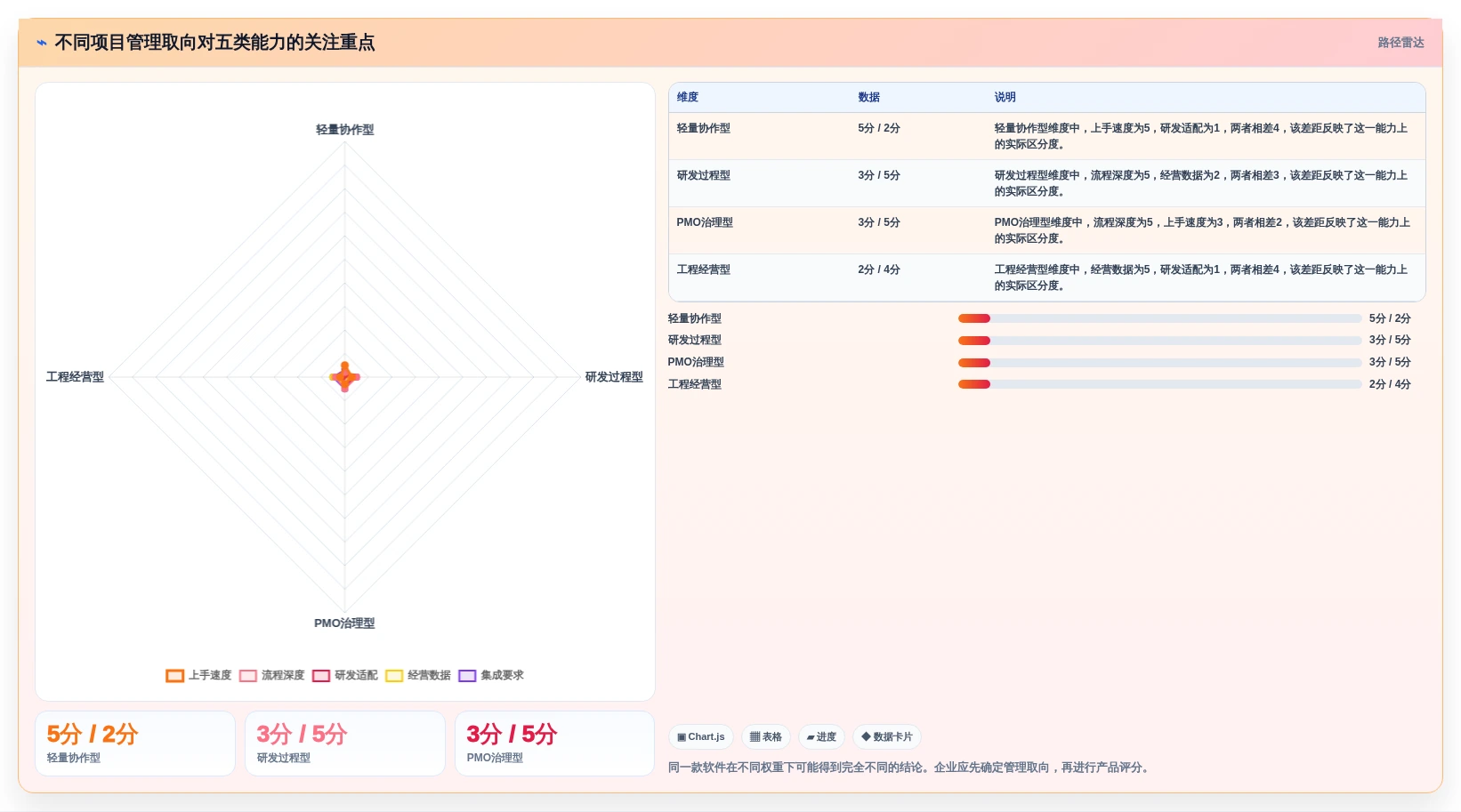The height and width of the screenshot is (812, 1461).
Task: Click the 研发过程型 radar axis label
Action: click(x=614, y=377)
